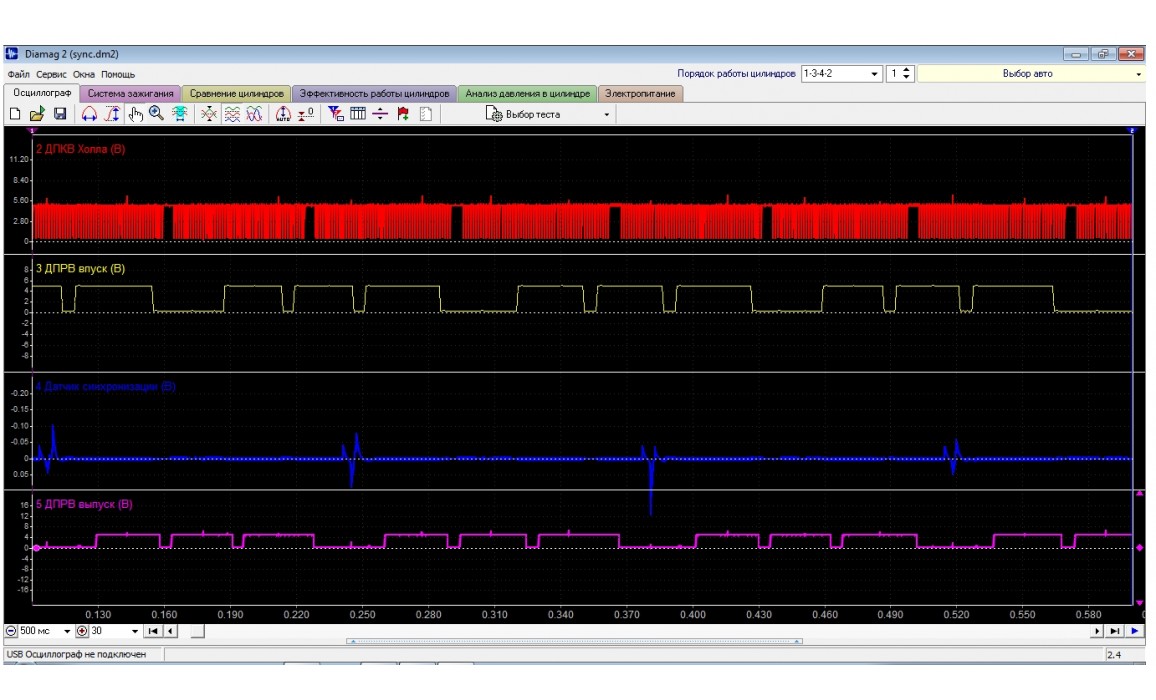The height and width of the screenshot is (700, 1156).
Task: Open the Выбор теста dropdown
Action: pos(606,115)
